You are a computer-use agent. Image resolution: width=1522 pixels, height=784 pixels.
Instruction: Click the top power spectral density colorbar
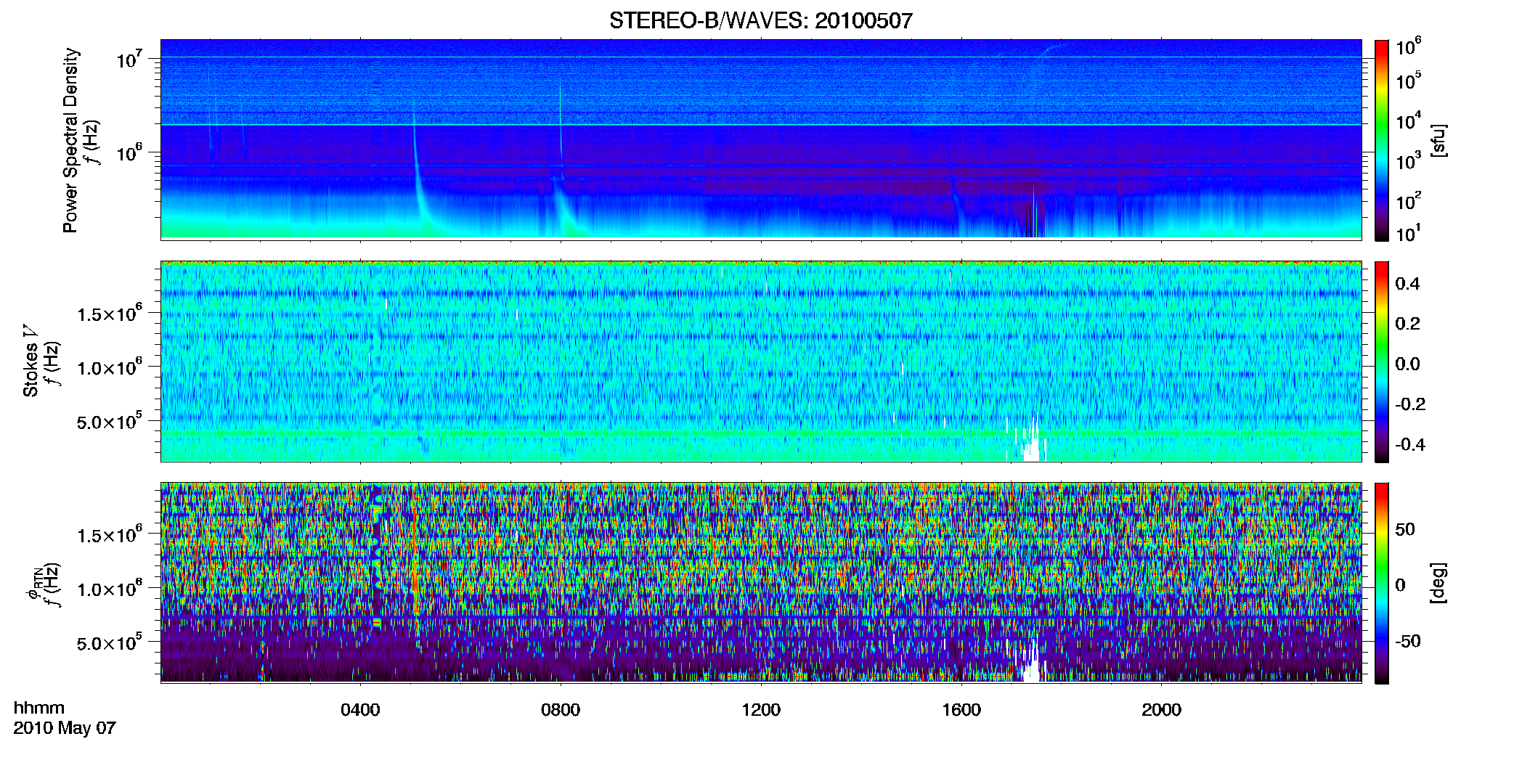(x=1382, y=140)
